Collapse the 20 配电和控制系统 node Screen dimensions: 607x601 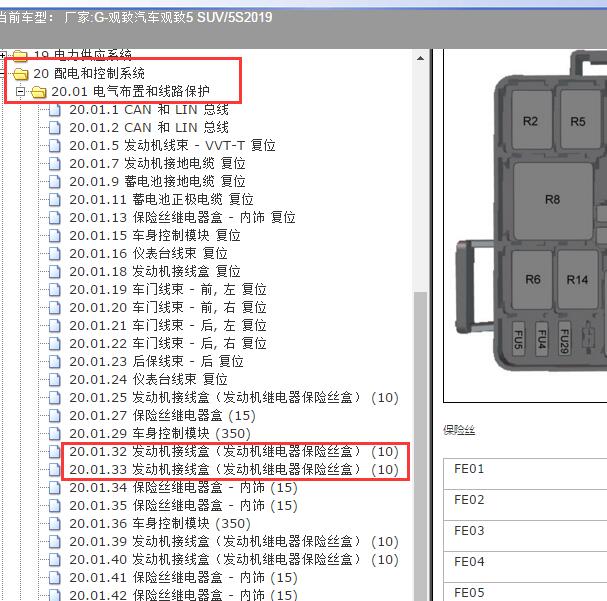(x=1, y=74)
